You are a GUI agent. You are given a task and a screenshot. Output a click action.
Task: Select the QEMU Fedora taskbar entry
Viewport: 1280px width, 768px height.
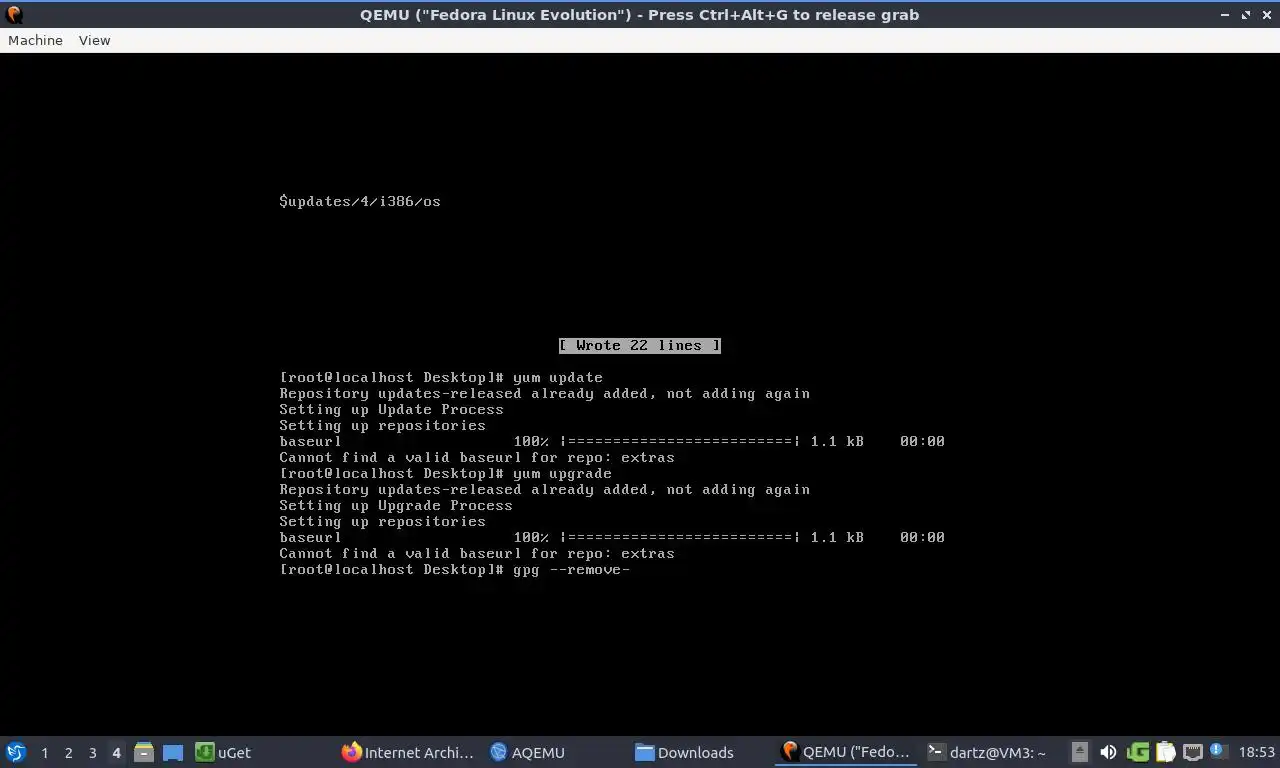tap(847, 752)
